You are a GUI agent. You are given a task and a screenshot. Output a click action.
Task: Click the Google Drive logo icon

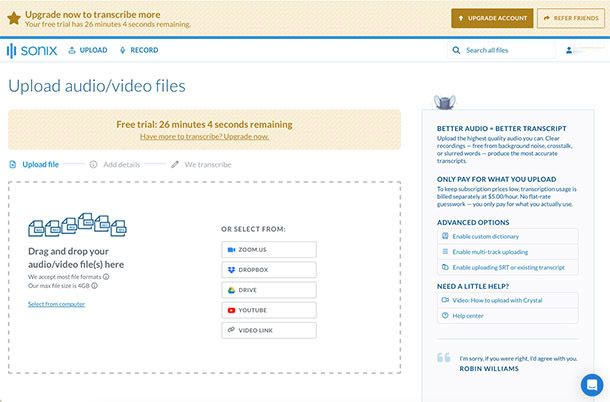tap(231, 290)
